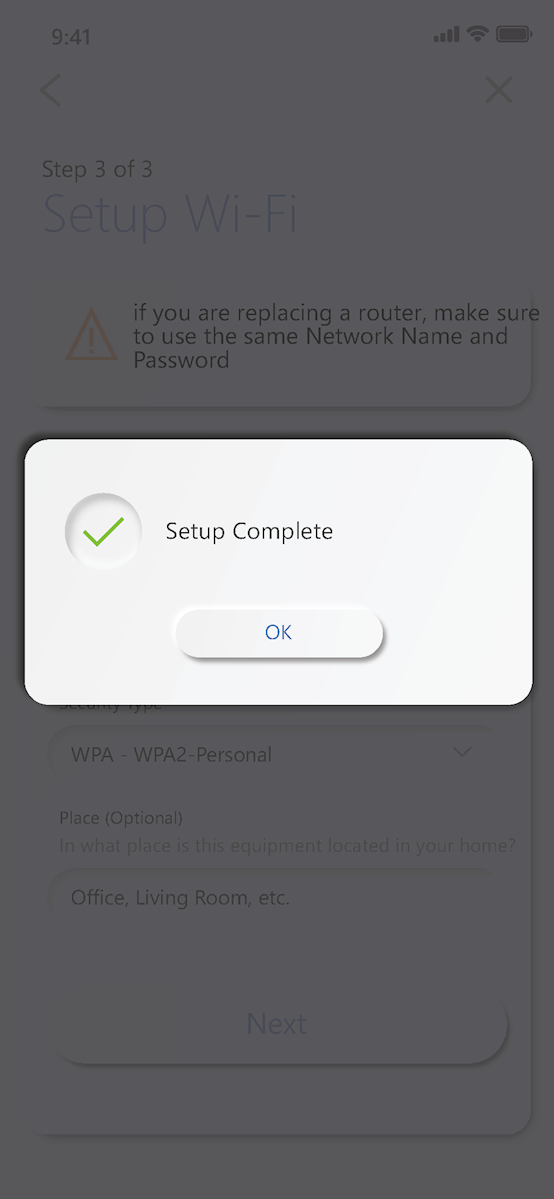554x1199 pixels.
Task: Select the Setup Complete message text
Action: [x=249, y=531]
